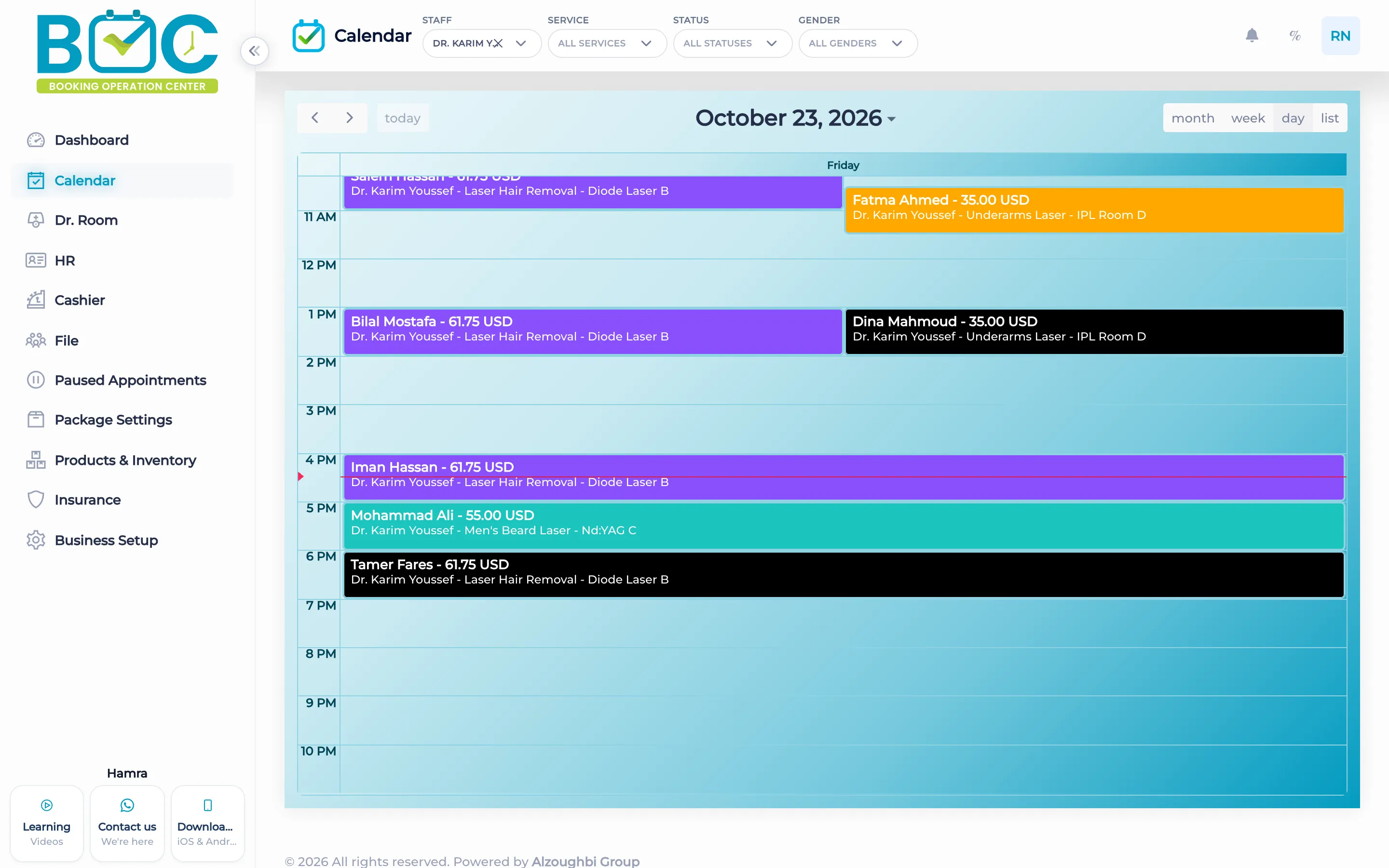Click the Business Setup gear icon
The image size is (1389, 868).
click(x=36, y=540)
